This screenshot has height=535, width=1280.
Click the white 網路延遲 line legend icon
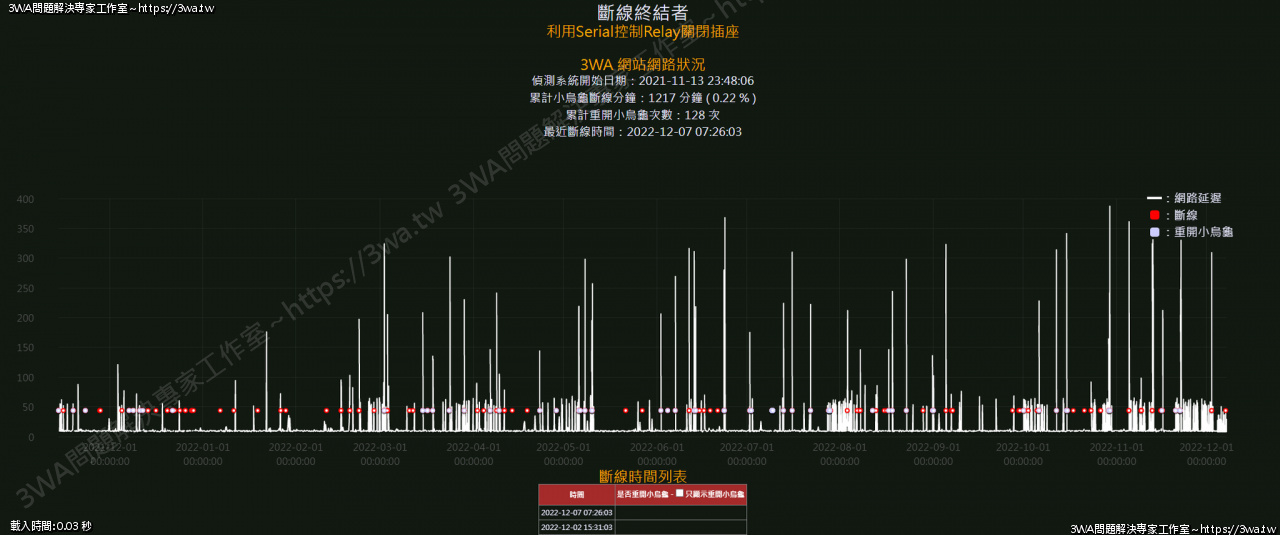[x=1154, y=199]
